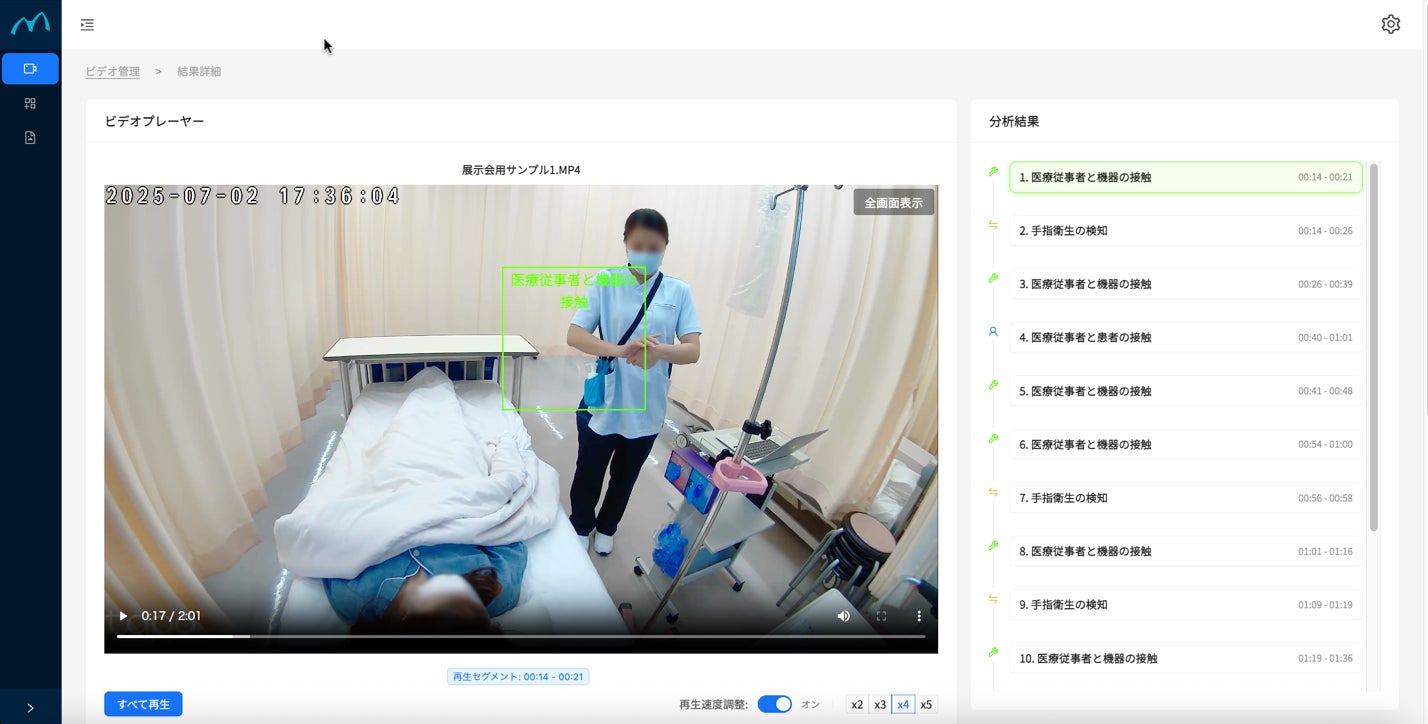Image resolution: width=1428 pixels, height=724 pixels.
Task: Mute the video with the speaker icon
Action: [843, 616]
